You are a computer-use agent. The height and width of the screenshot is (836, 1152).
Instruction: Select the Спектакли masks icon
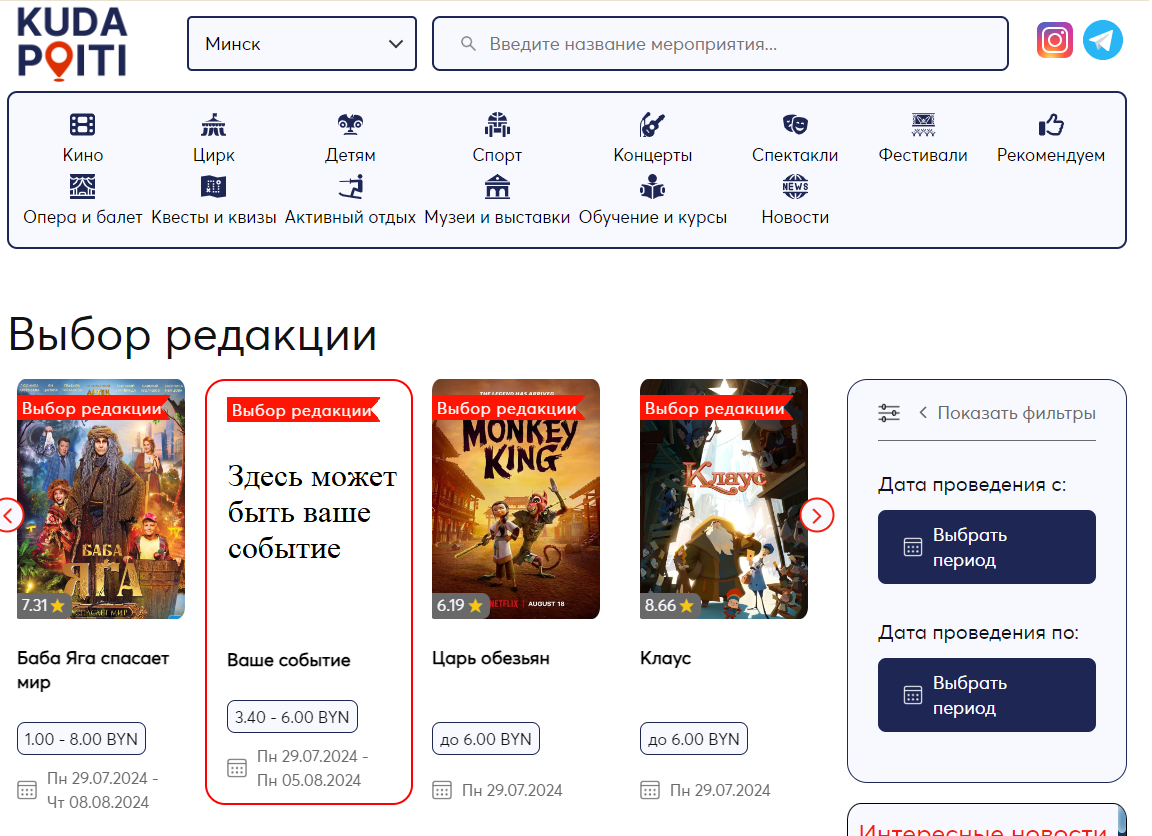click(x=795, y=124)
